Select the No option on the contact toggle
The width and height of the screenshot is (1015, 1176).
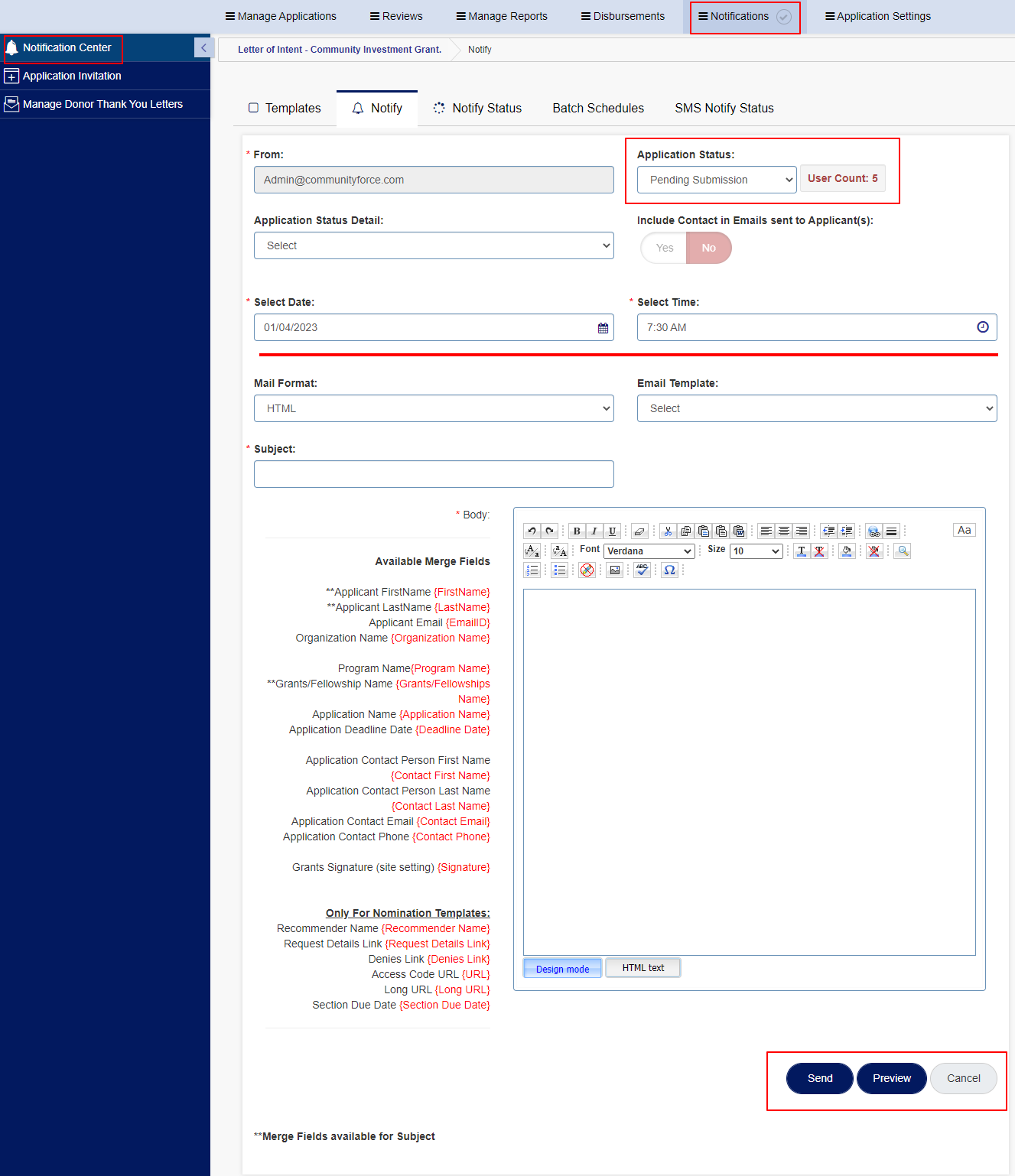709,248
